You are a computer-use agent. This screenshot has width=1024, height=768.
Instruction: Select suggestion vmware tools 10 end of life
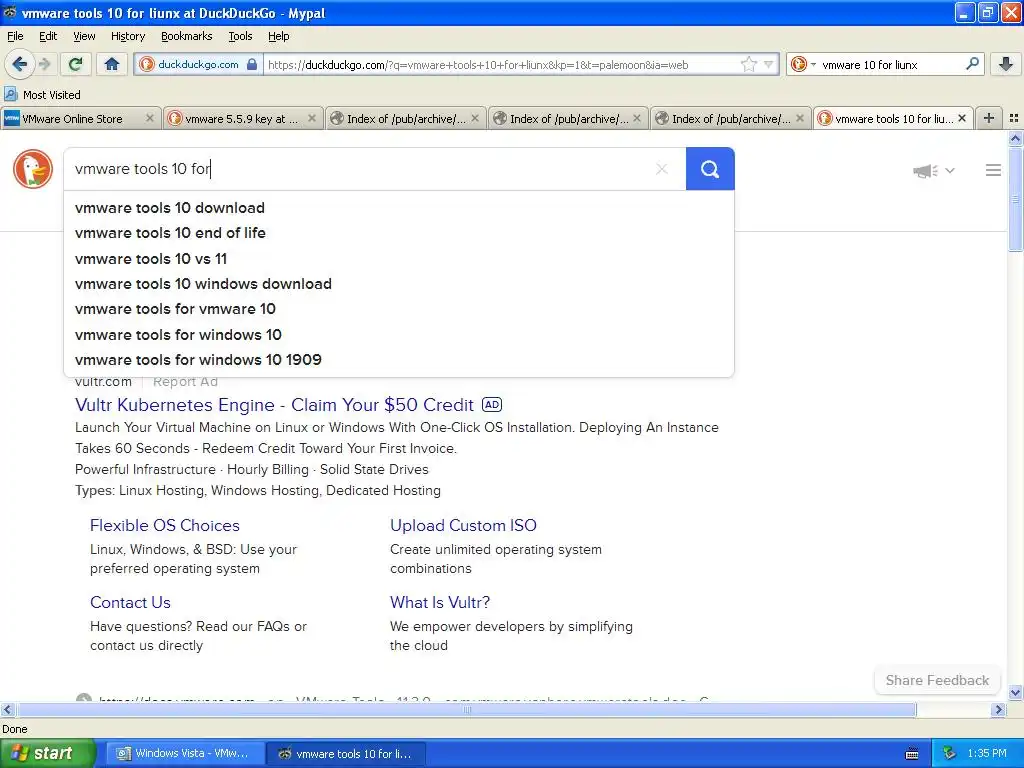point(398,232)
